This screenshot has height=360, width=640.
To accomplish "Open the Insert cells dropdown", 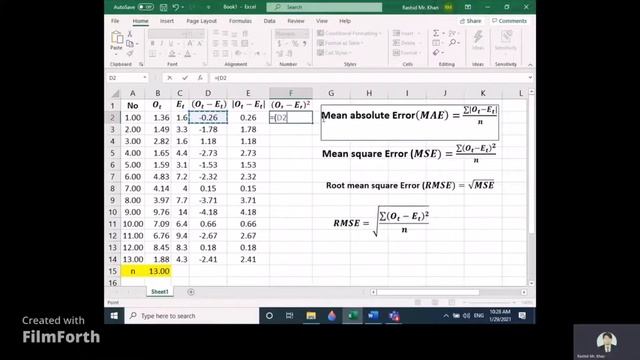I will (407, 33).
